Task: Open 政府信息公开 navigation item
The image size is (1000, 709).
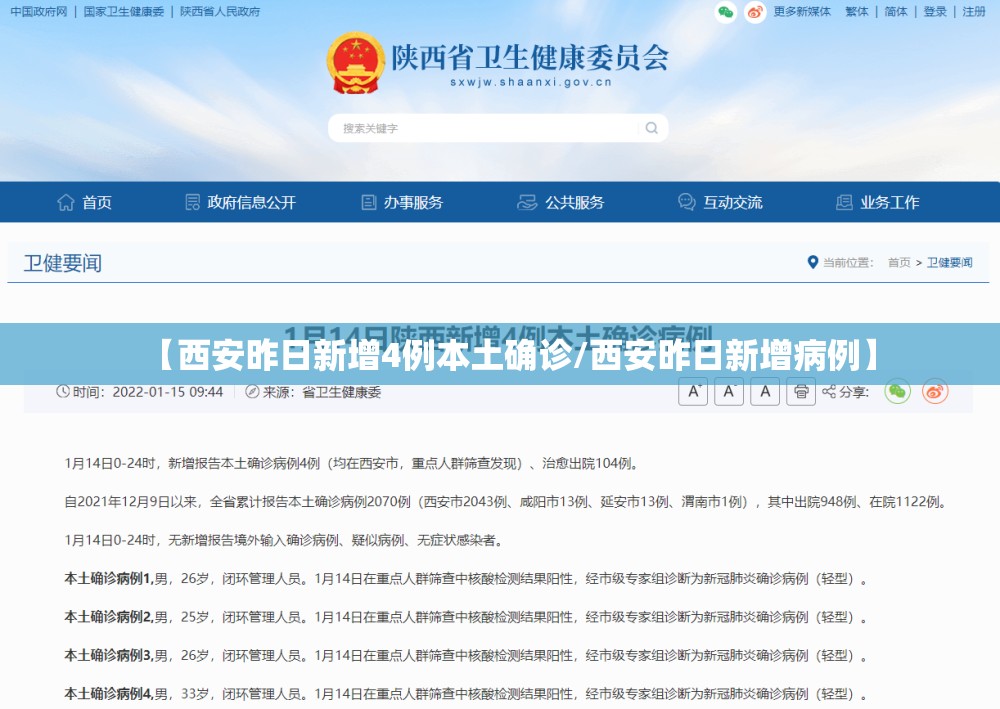Action: pos(240,203)
